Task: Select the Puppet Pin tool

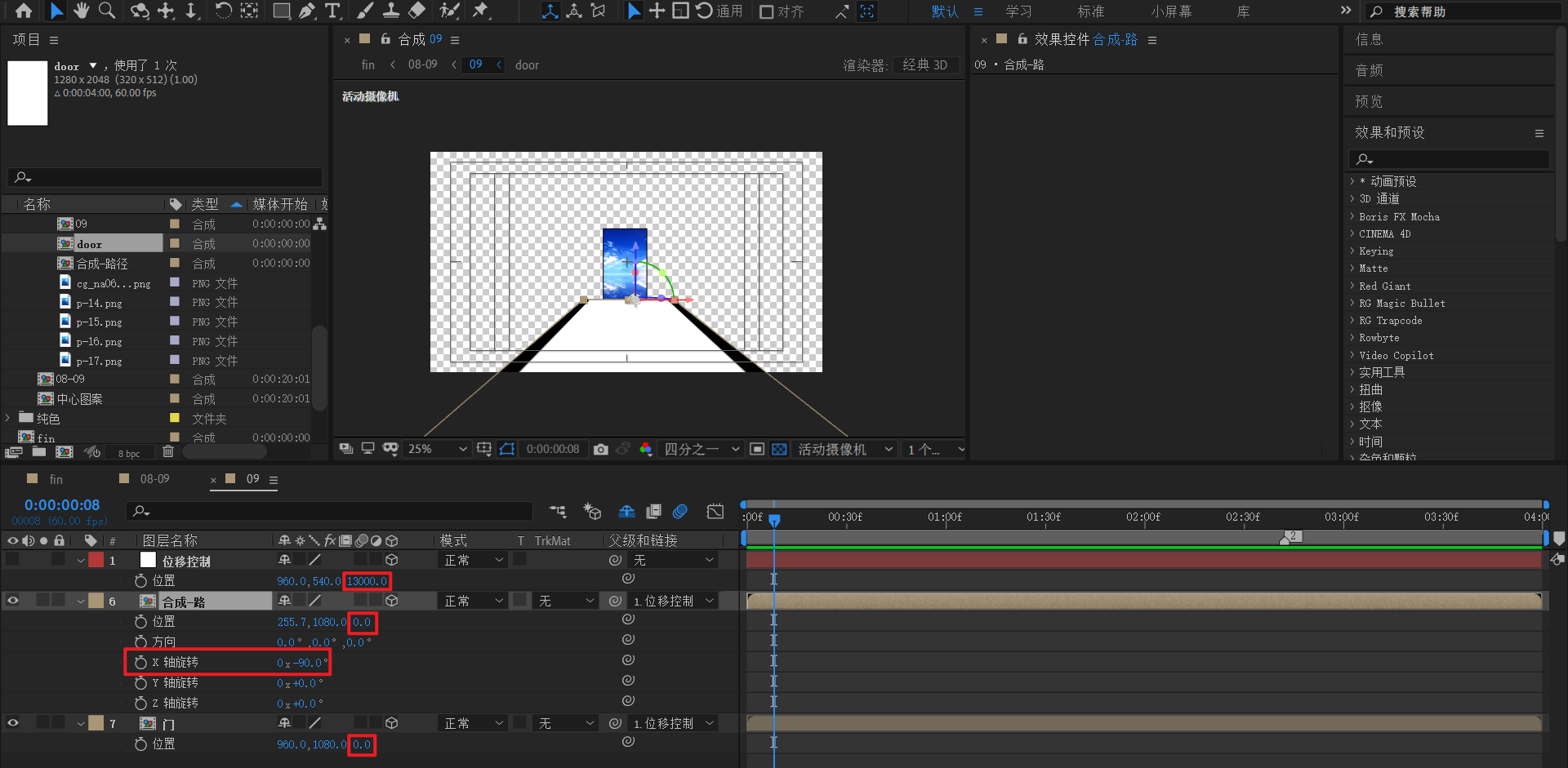Action: tap(481, 11)
